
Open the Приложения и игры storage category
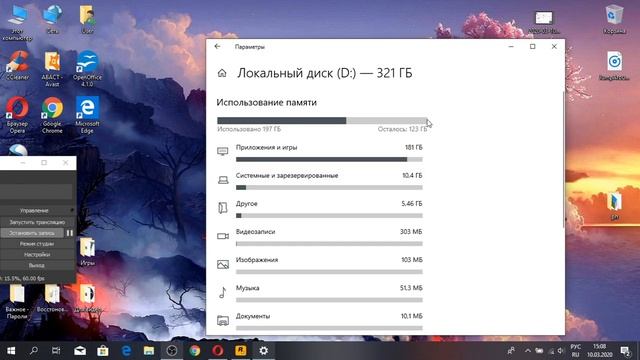point(320,153)
